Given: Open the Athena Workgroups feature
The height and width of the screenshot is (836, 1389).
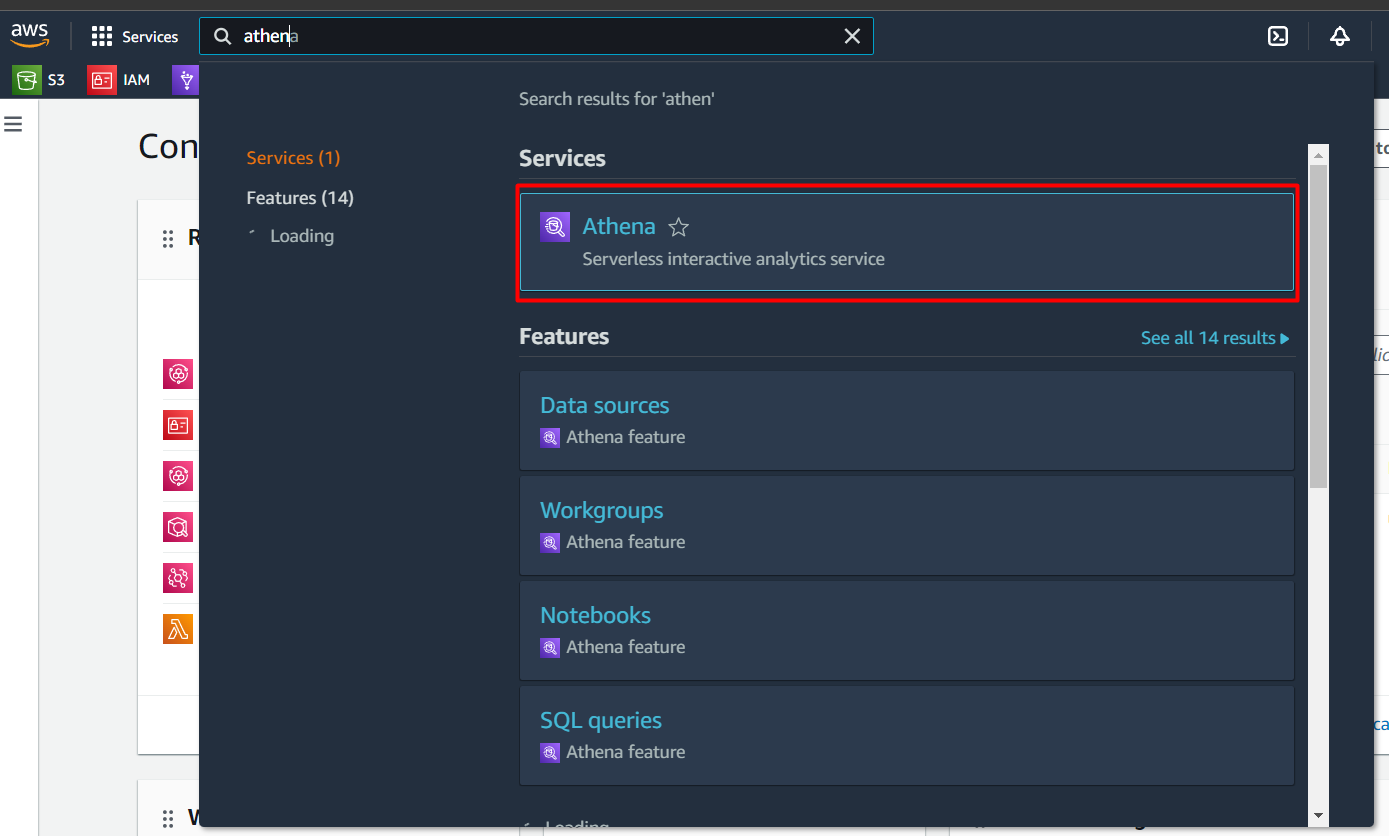Looking at the screenshot, I should [x=601, y=510].
